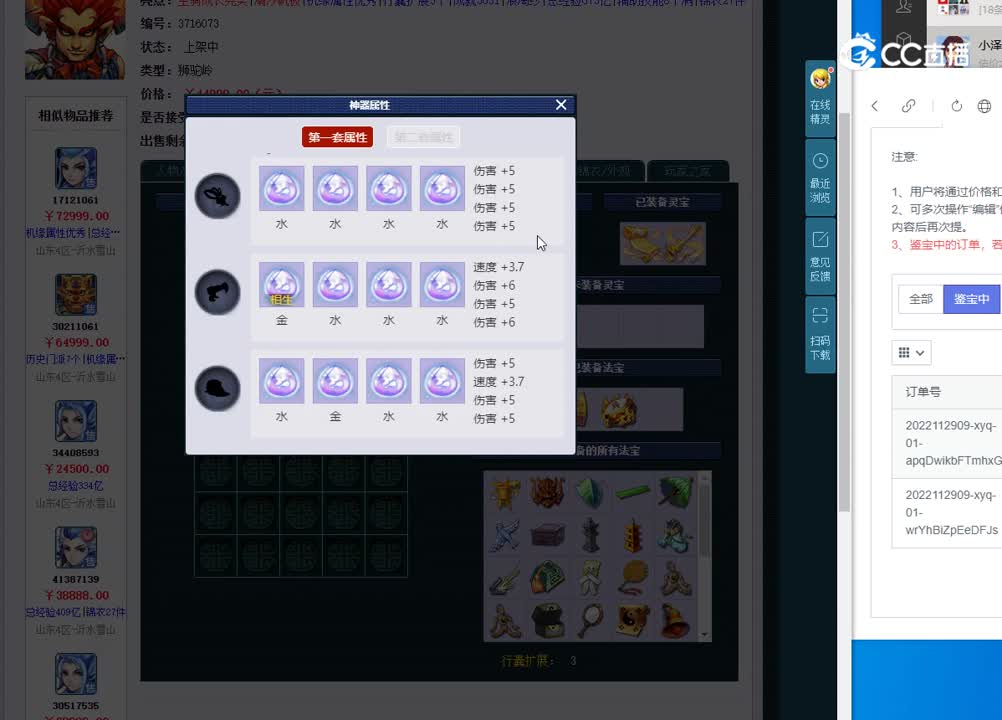Click the red-haired character portrait
This screenshot has height=720, width=1002.
click(75, 40)
